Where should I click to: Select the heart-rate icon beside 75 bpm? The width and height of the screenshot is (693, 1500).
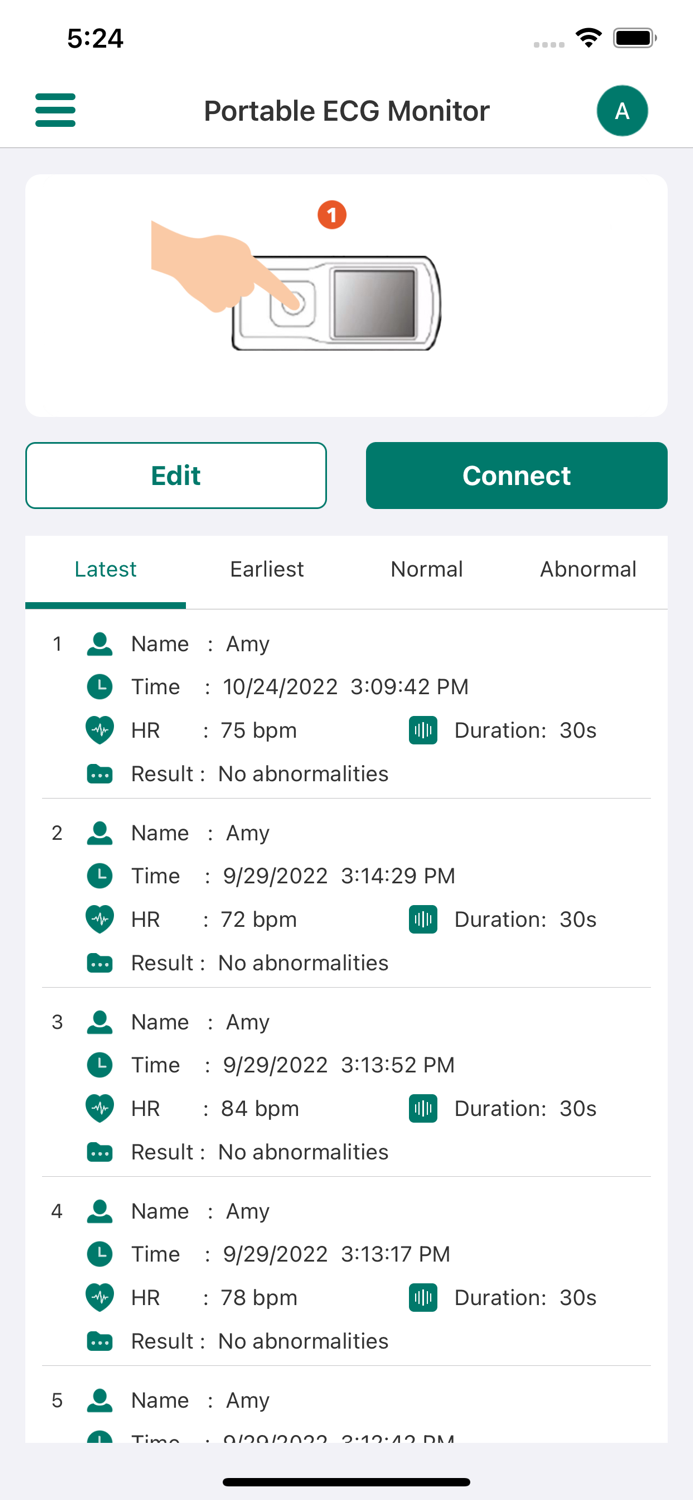(x=99, y=730)
